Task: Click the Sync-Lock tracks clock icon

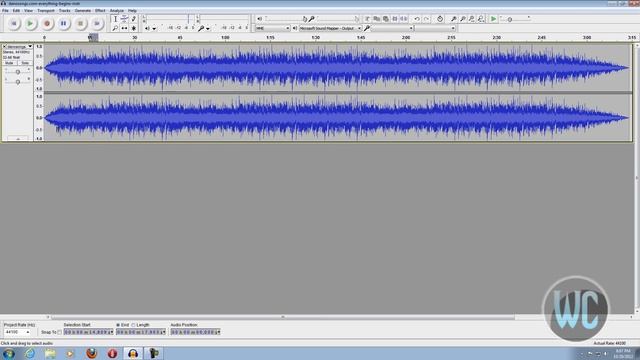Action: click(440, 19)
